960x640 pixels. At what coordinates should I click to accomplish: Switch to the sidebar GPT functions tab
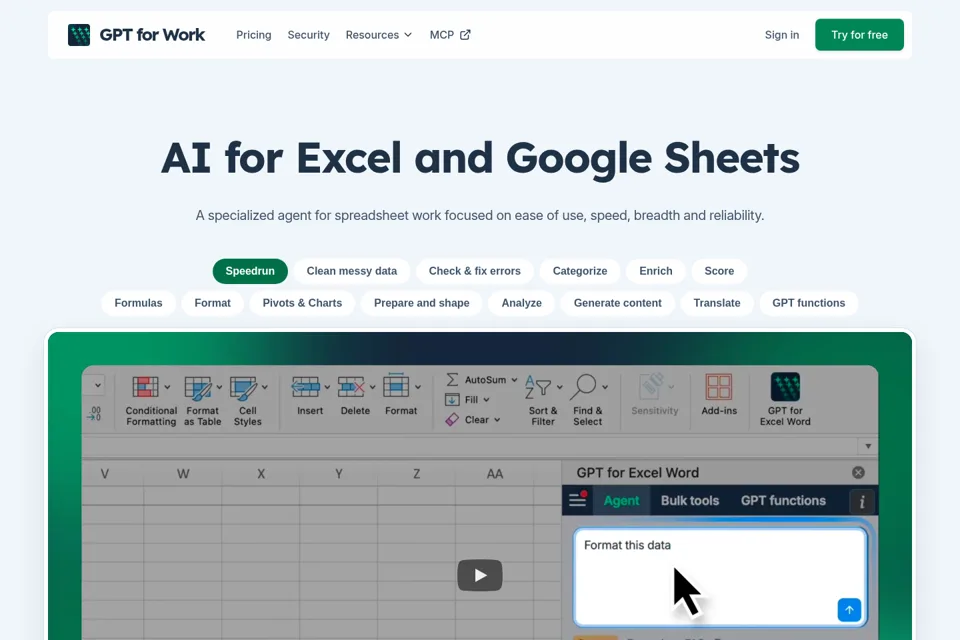pyautogui.click(x=783, y=500)
